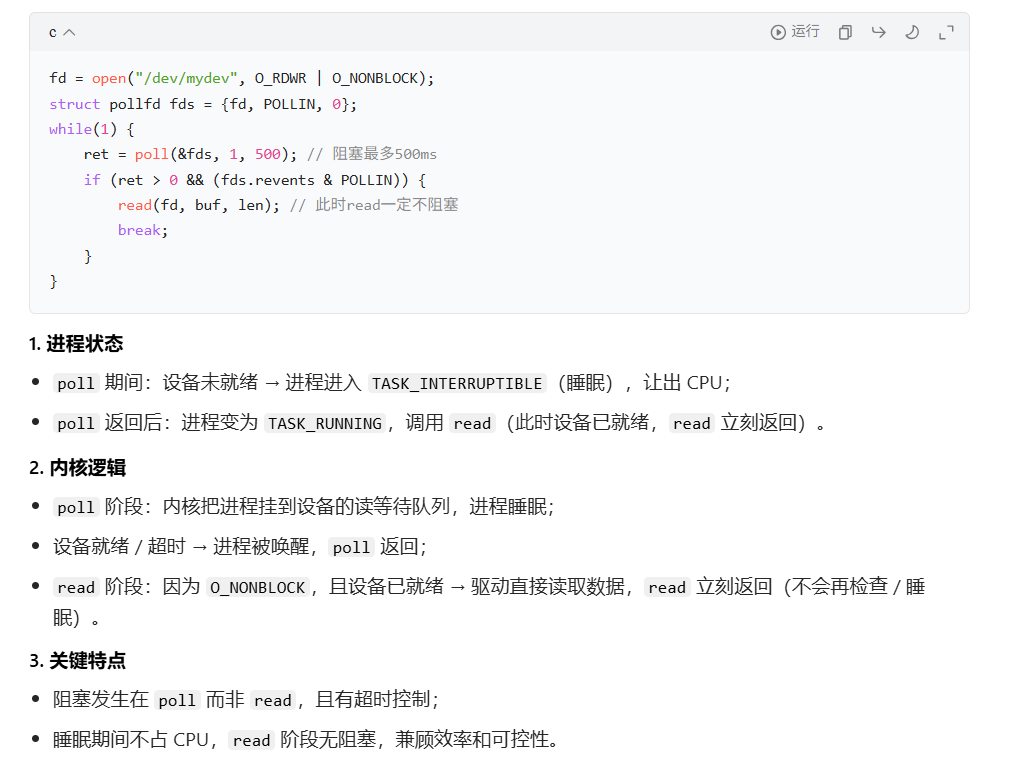Click the O_NONBLOCK inline code in bullet
The image size is (1023, 767).
(x=257, y=588)
